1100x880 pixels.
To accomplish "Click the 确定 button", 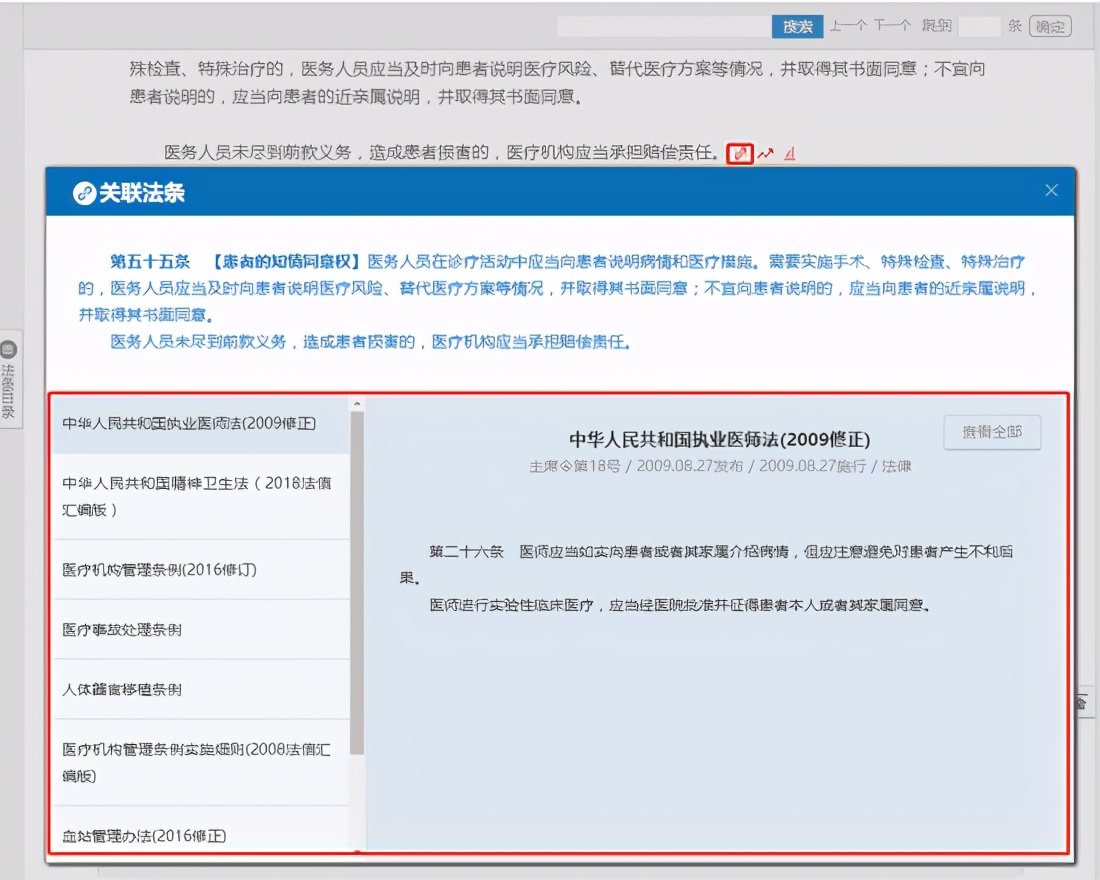I will click(x=1049, y=27).
